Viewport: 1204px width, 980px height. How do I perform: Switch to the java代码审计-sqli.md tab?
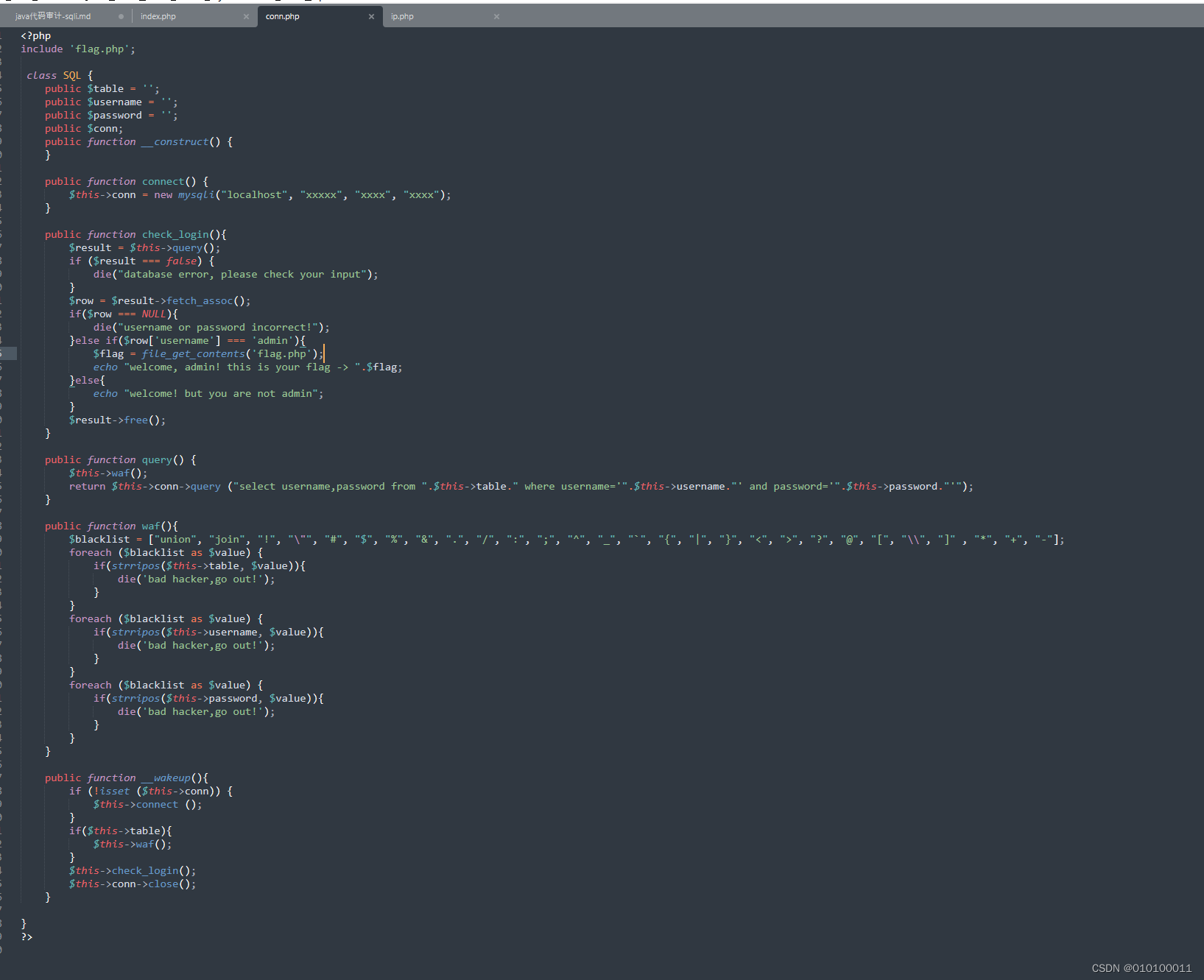pyautogui.click(x=53, y=16)
